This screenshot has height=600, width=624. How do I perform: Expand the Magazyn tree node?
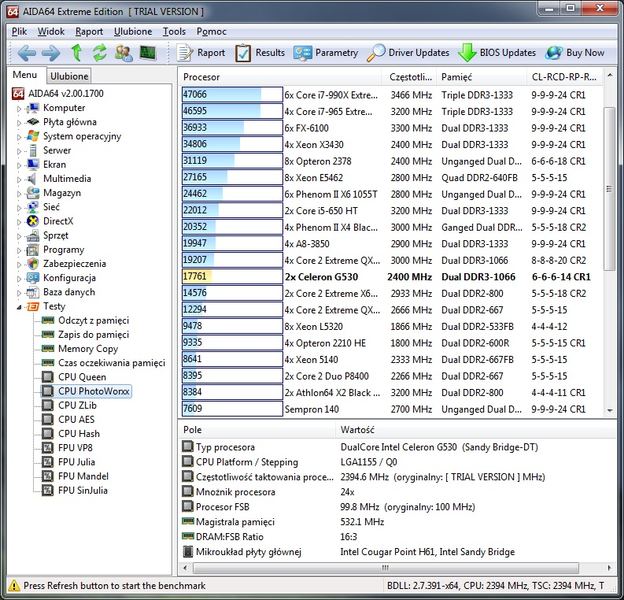[x=19, y=193]
